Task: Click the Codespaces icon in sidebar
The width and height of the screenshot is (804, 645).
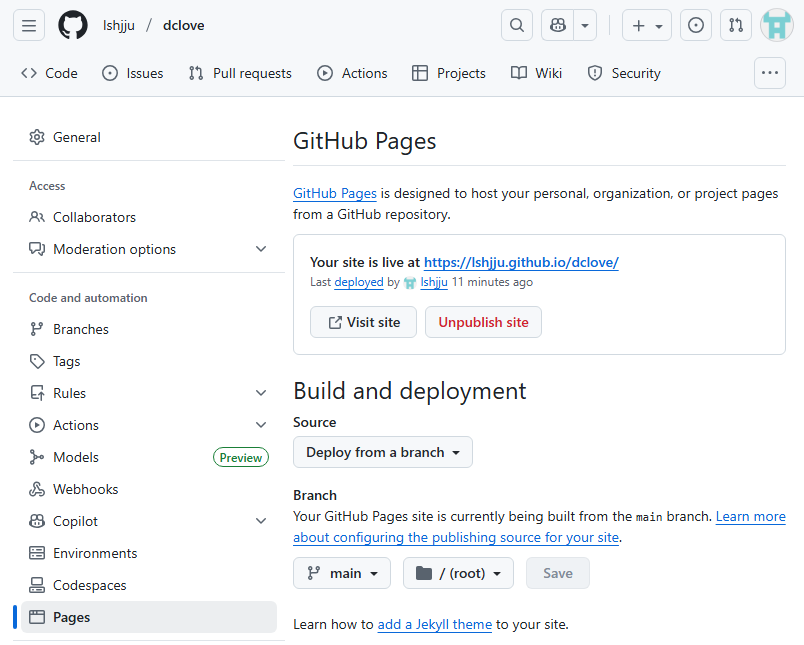Action: coord(37,586)
